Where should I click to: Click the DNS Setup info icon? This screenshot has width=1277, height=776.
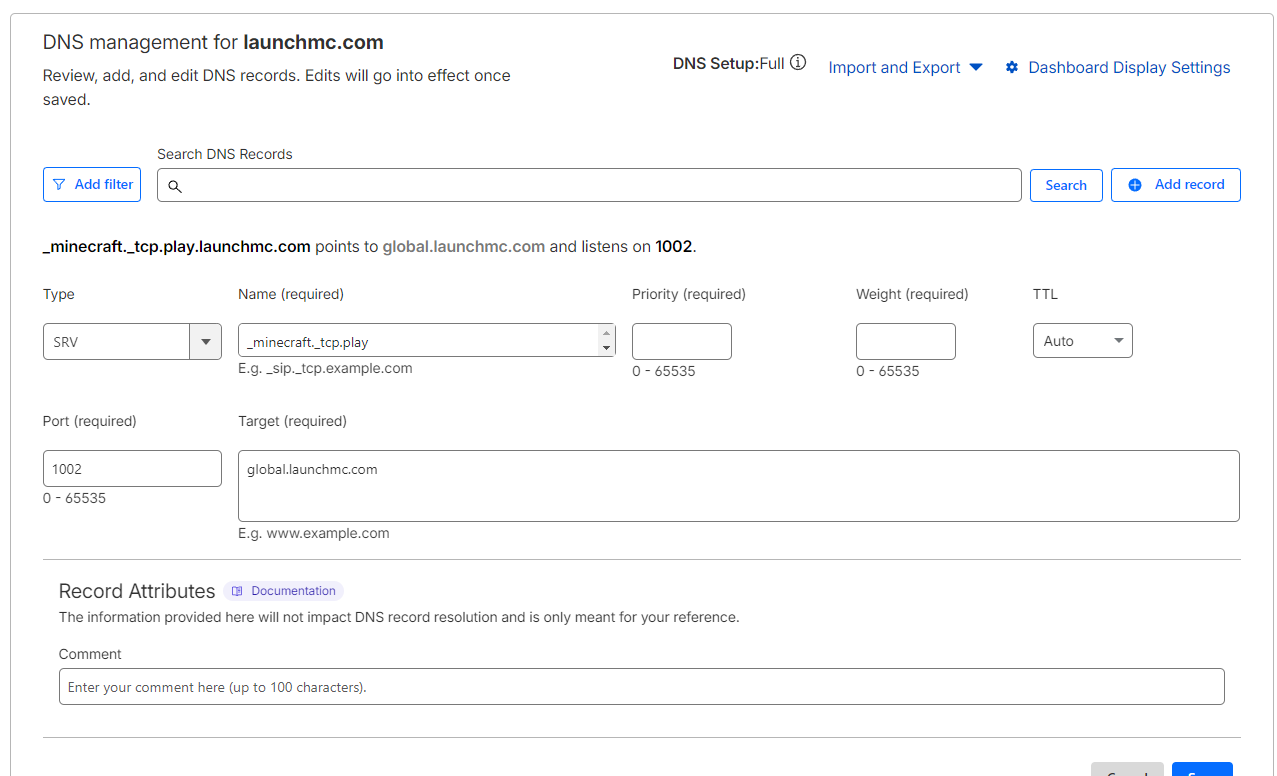tap(798, 63)
